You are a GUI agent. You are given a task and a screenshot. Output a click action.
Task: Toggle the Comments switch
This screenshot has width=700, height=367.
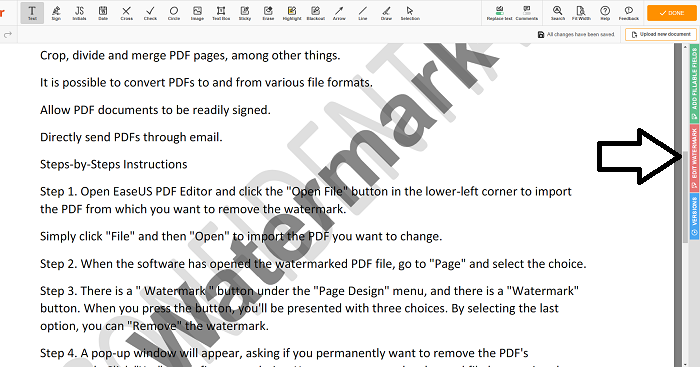(527, 13)
